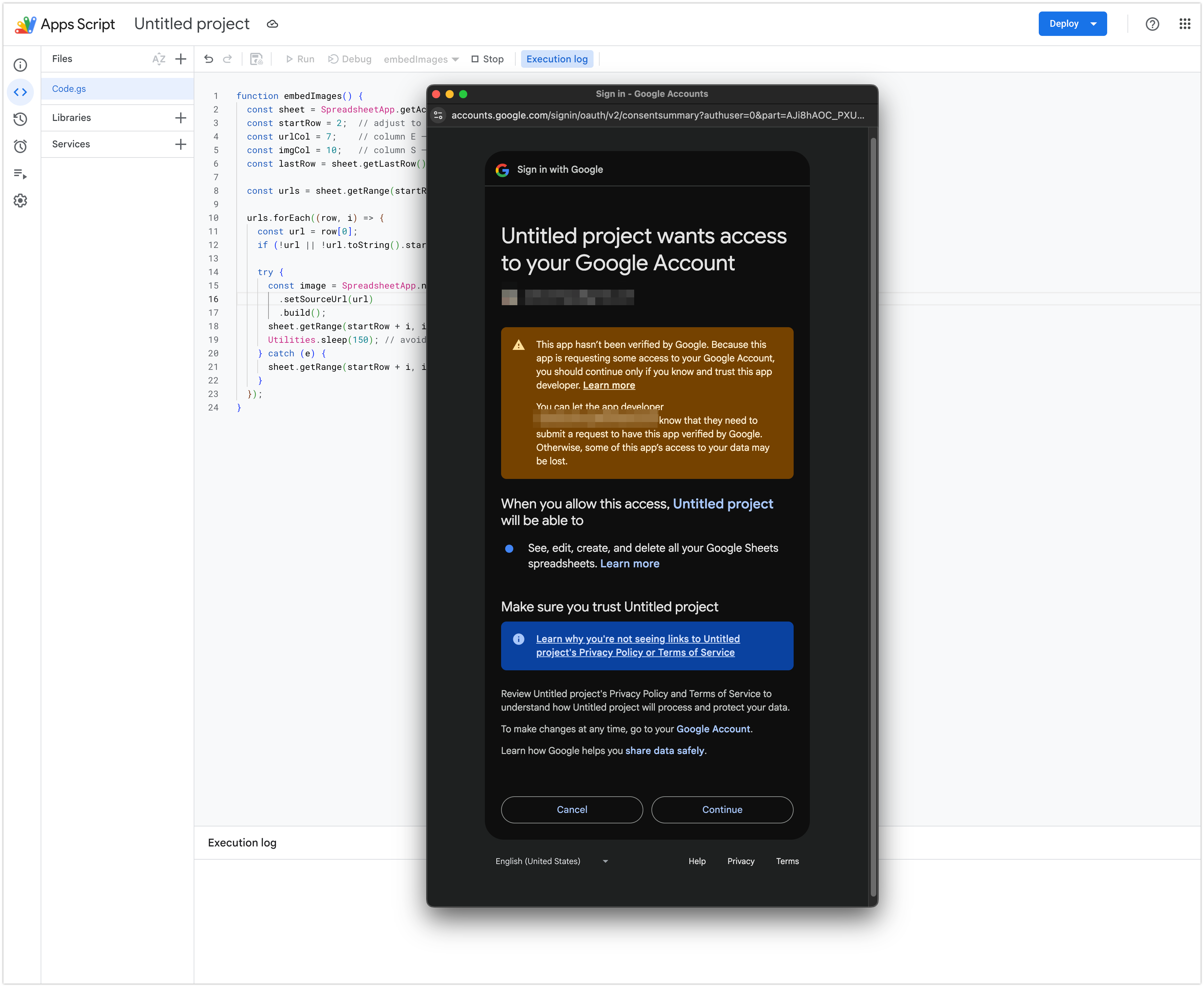Click Terms in popup footer
The width and height of the screenshot is (1204, 987).
pos(788,861)
